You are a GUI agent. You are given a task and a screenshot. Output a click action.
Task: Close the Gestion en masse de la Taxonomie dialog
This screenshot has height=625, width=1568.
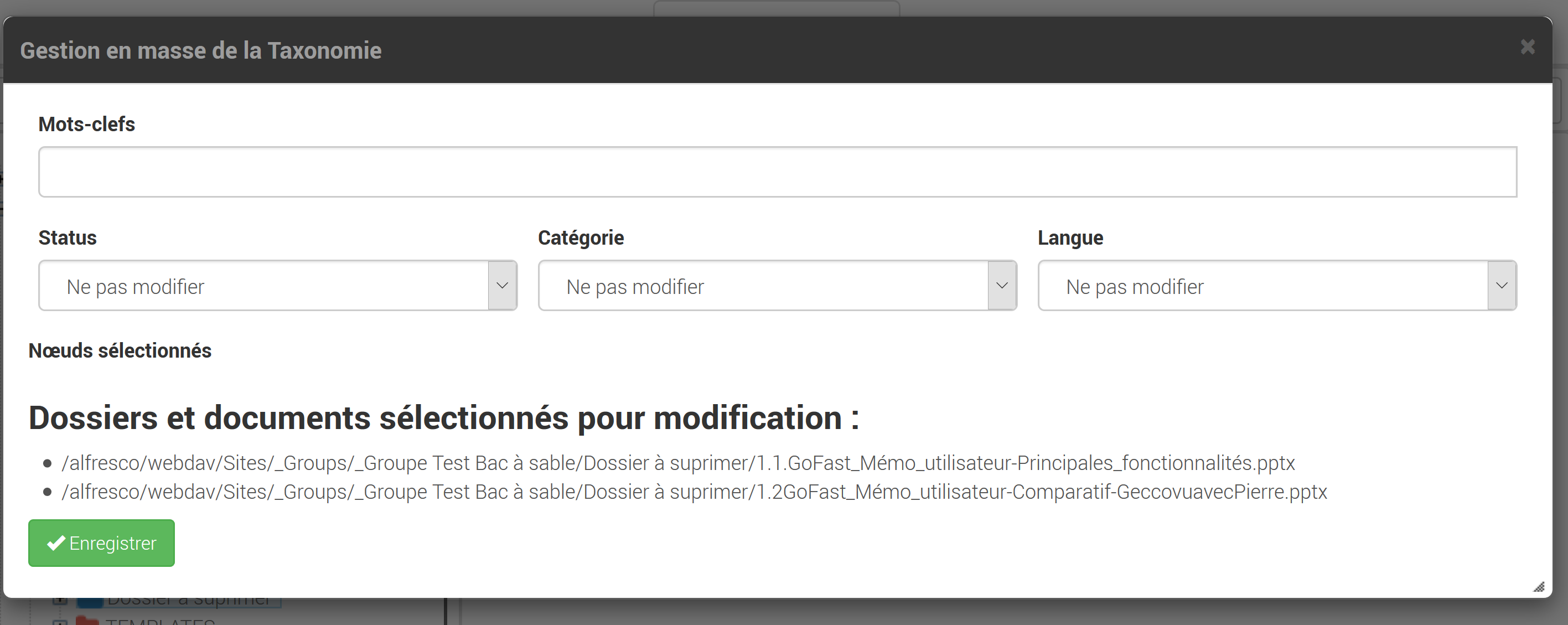1527,47
